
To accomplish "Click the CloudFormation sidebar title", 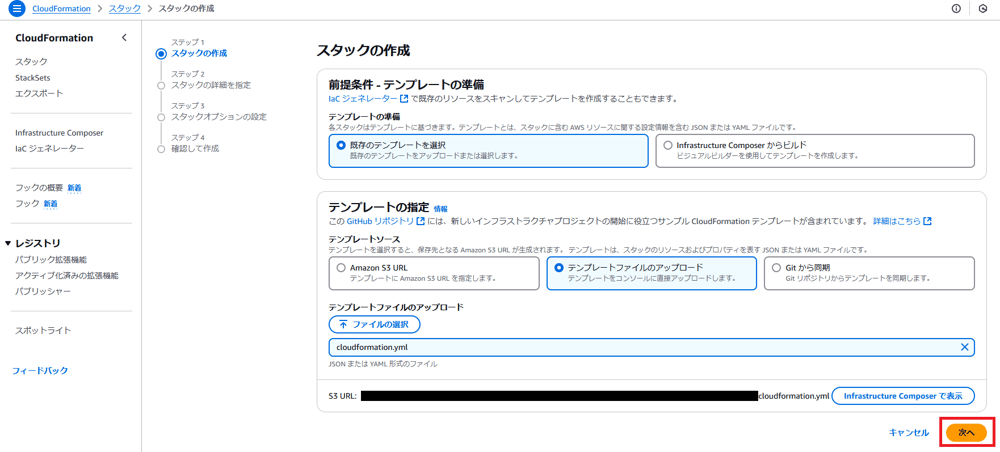I will point(54,38).
